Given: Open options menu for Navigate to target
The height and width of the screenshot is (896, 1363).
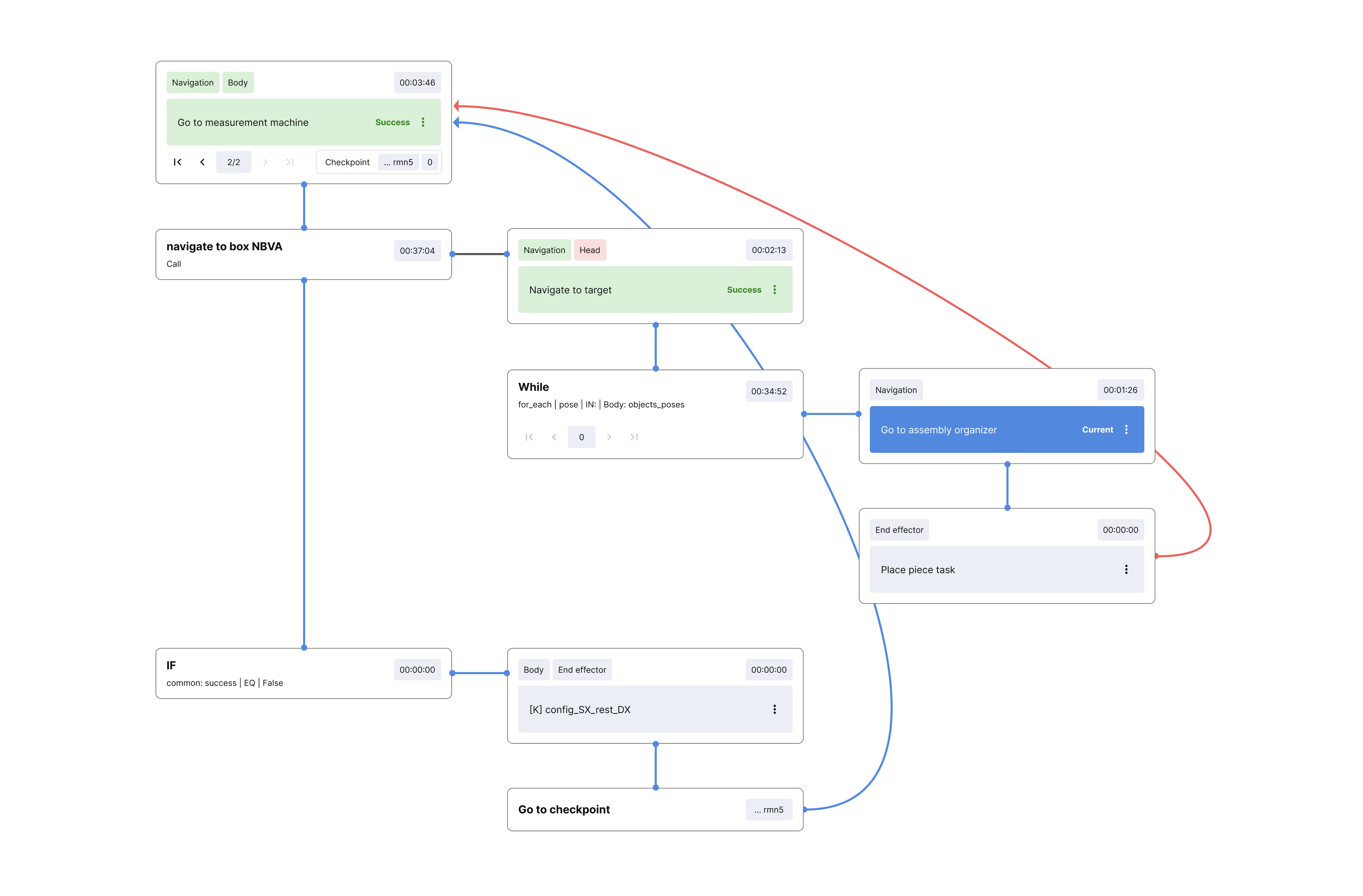Looking at the screenshot, I should tap(774, 290).
